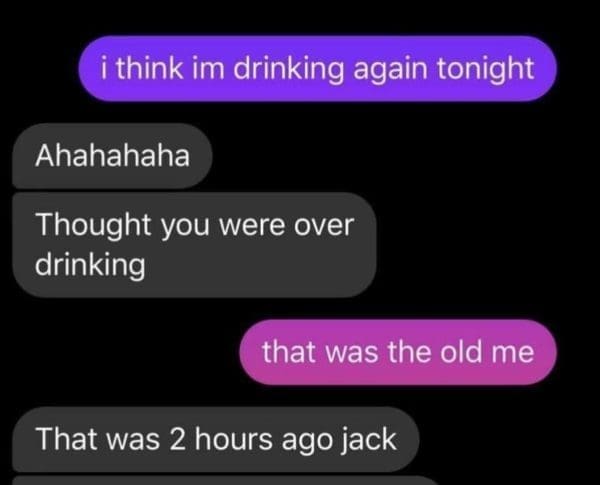Click the word 'ago' in the last message
The image size is (600, 485).
[307, 442]
